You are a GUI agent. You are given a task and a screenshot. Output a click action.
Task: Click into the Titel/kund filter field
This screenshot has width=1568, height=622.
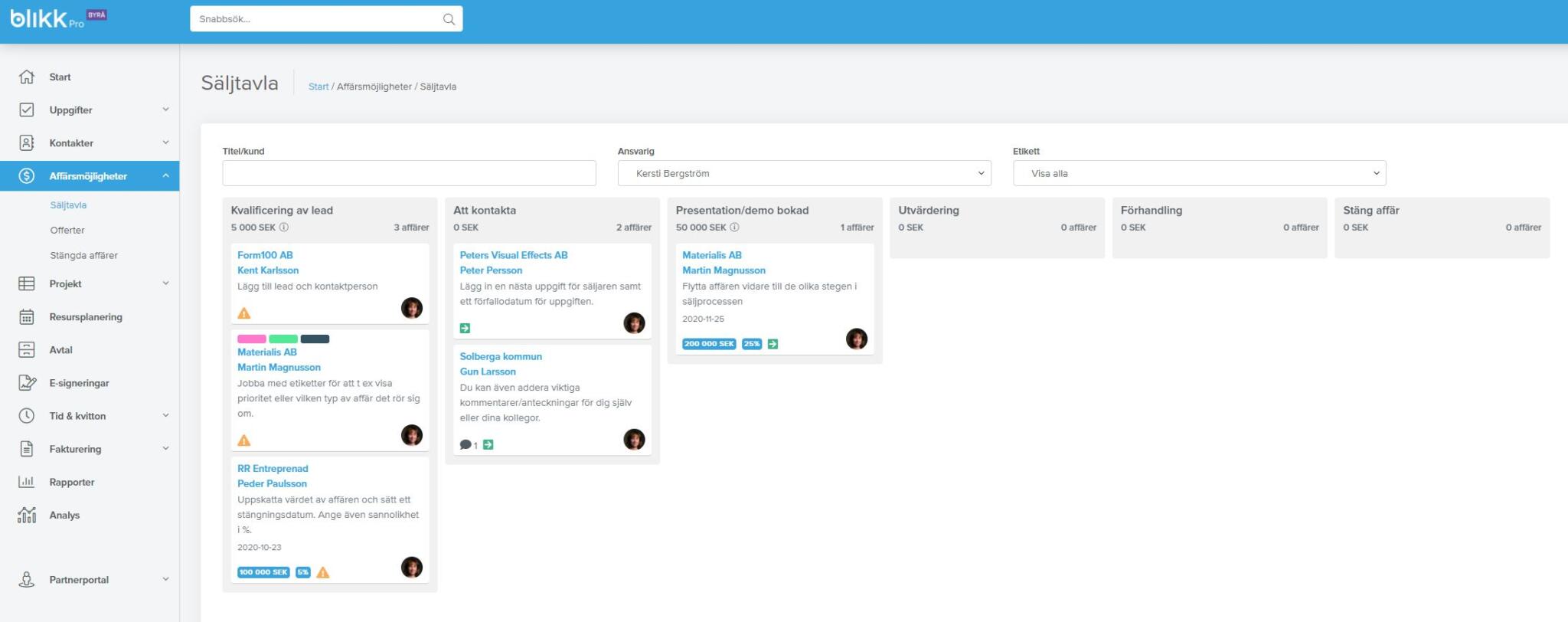pos(409,173)
